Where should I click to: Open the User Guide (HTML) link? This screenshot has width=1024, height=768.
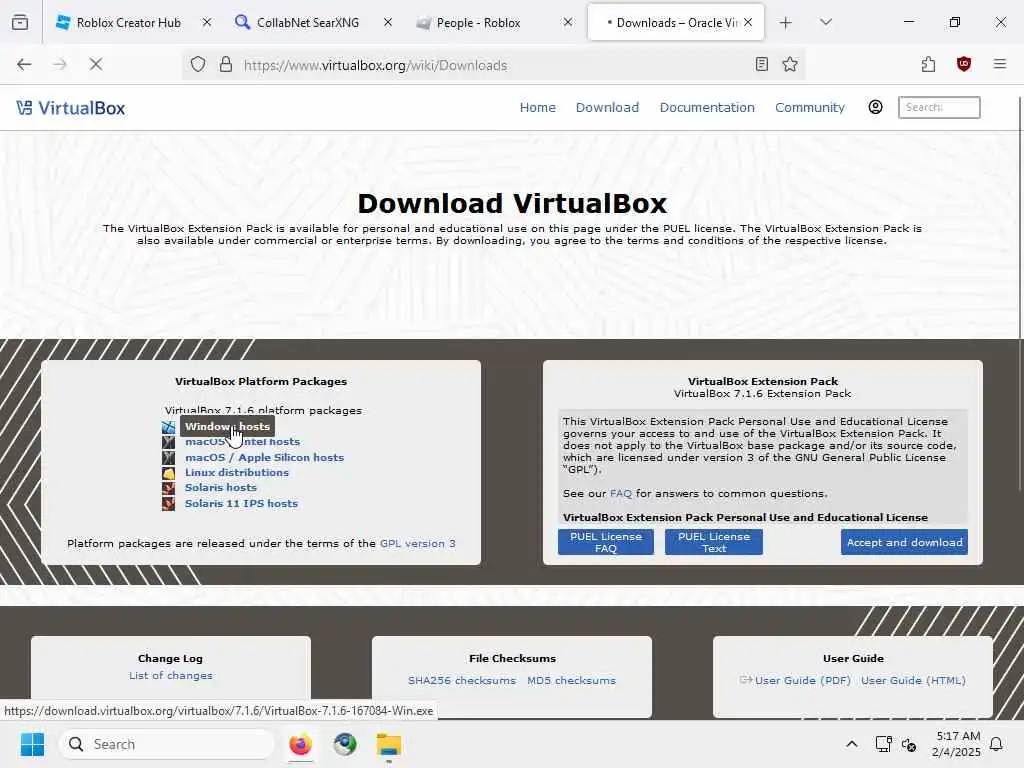(x=913, y=680)
